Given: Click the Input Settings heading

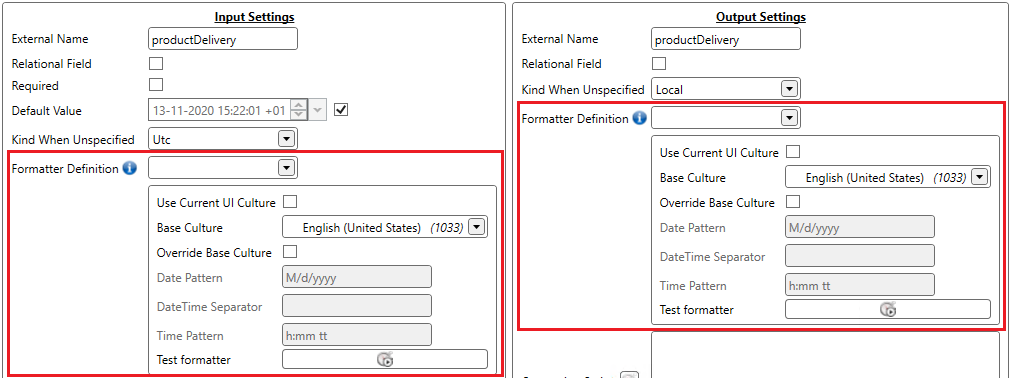Looking at the screenshot, I should click(254, 17).
